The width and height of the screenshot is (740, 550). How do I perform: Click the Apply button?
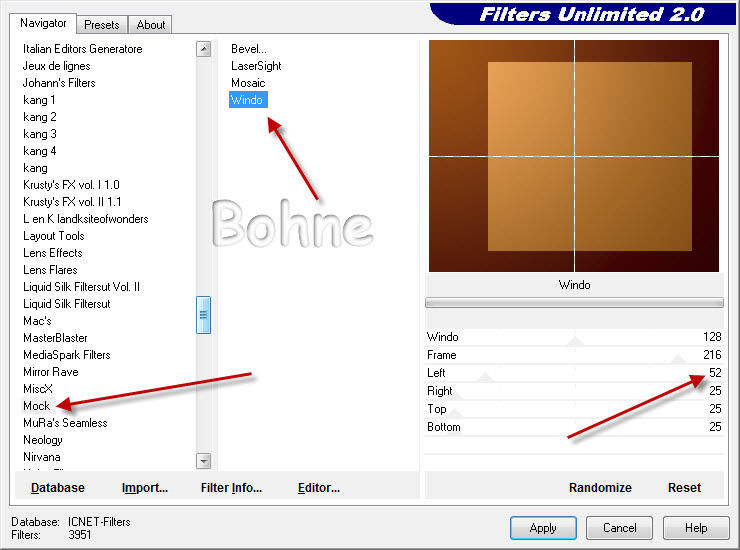[543, 527]
